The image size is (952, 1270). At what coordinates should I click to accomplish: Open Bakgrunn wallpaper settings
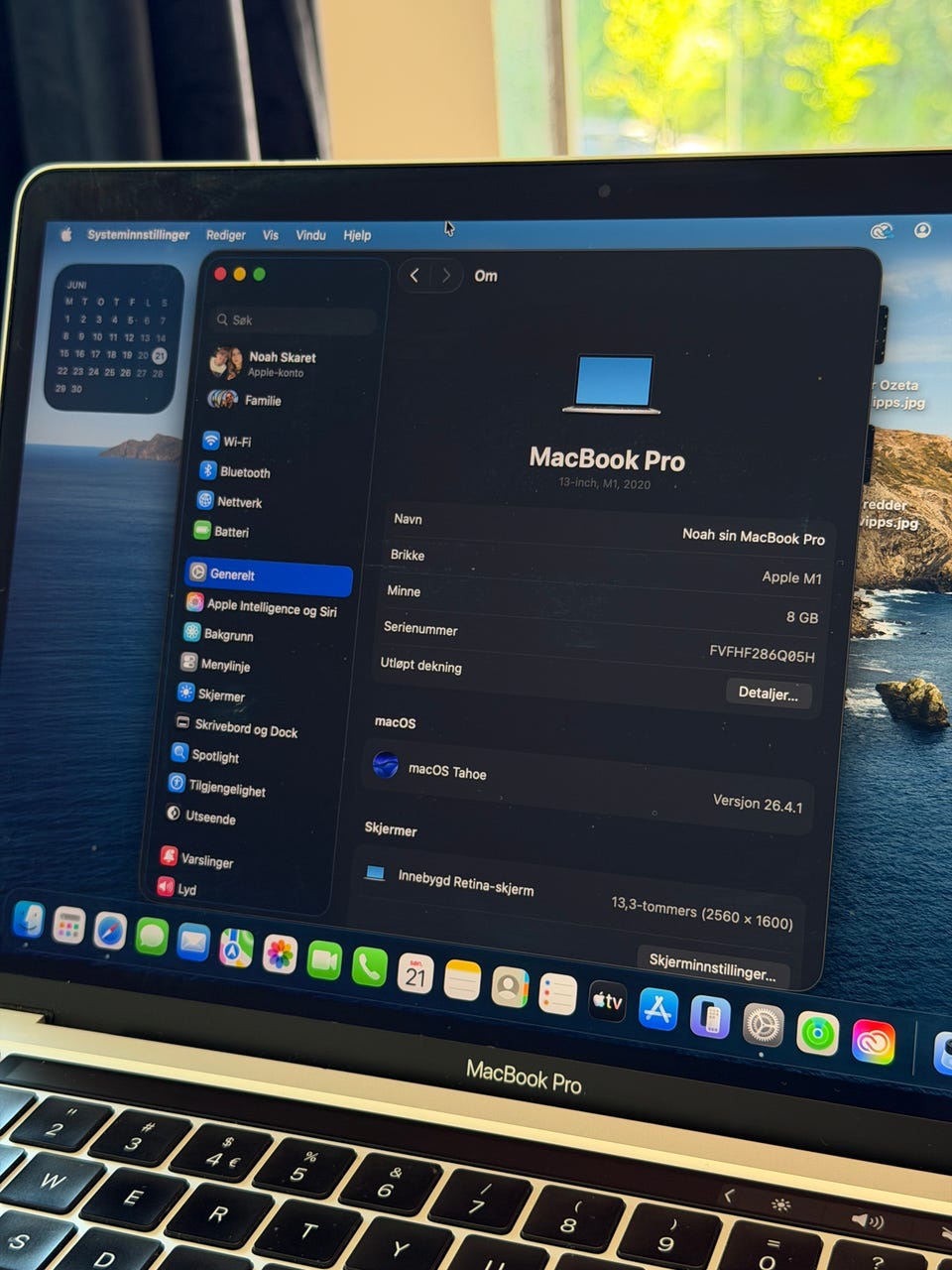click(x=218, y=634)
